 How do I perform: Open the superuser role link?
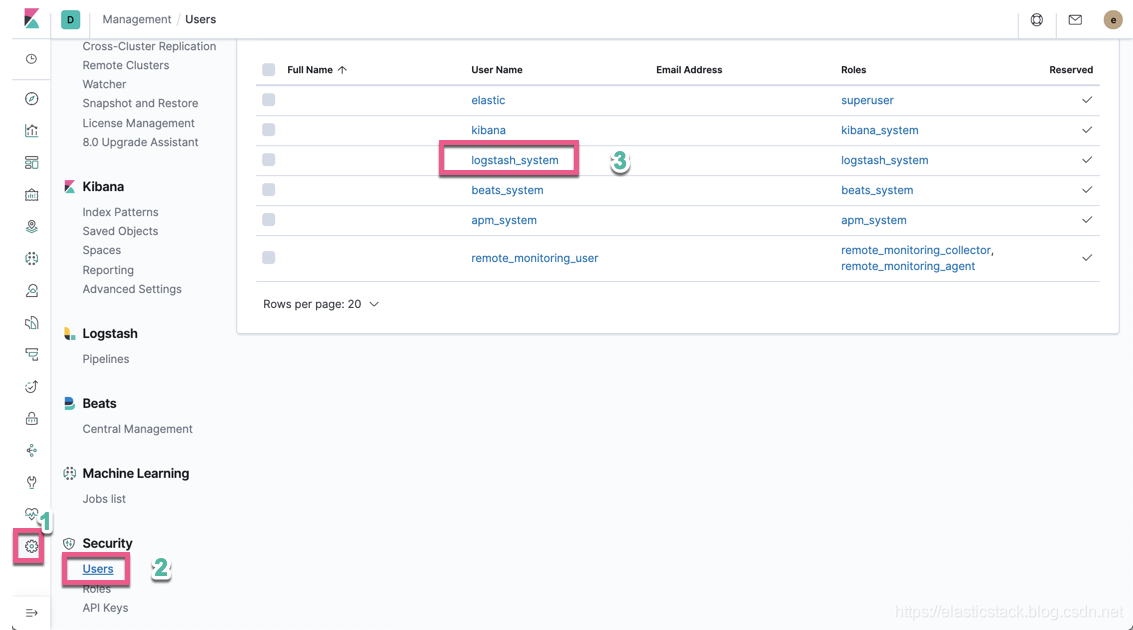[x=867, y=100]
